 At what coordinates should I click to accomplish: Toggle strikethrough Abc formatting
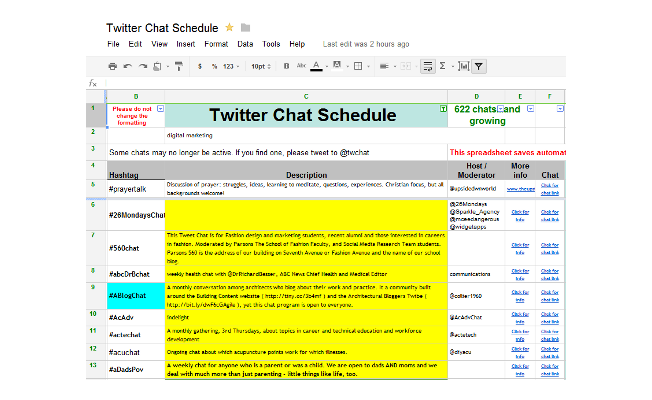point(301,66)
